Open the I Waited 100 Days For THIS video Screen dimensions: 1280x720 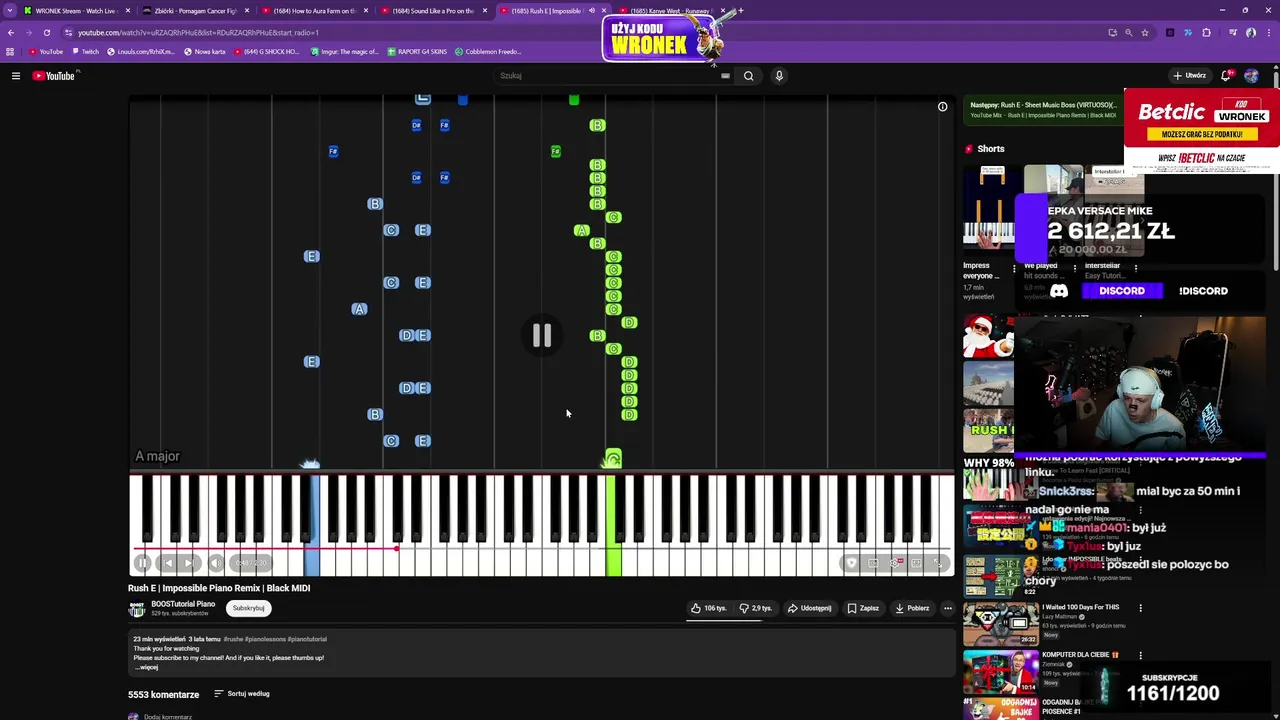pyautogui.click(x=1080, y=607)
